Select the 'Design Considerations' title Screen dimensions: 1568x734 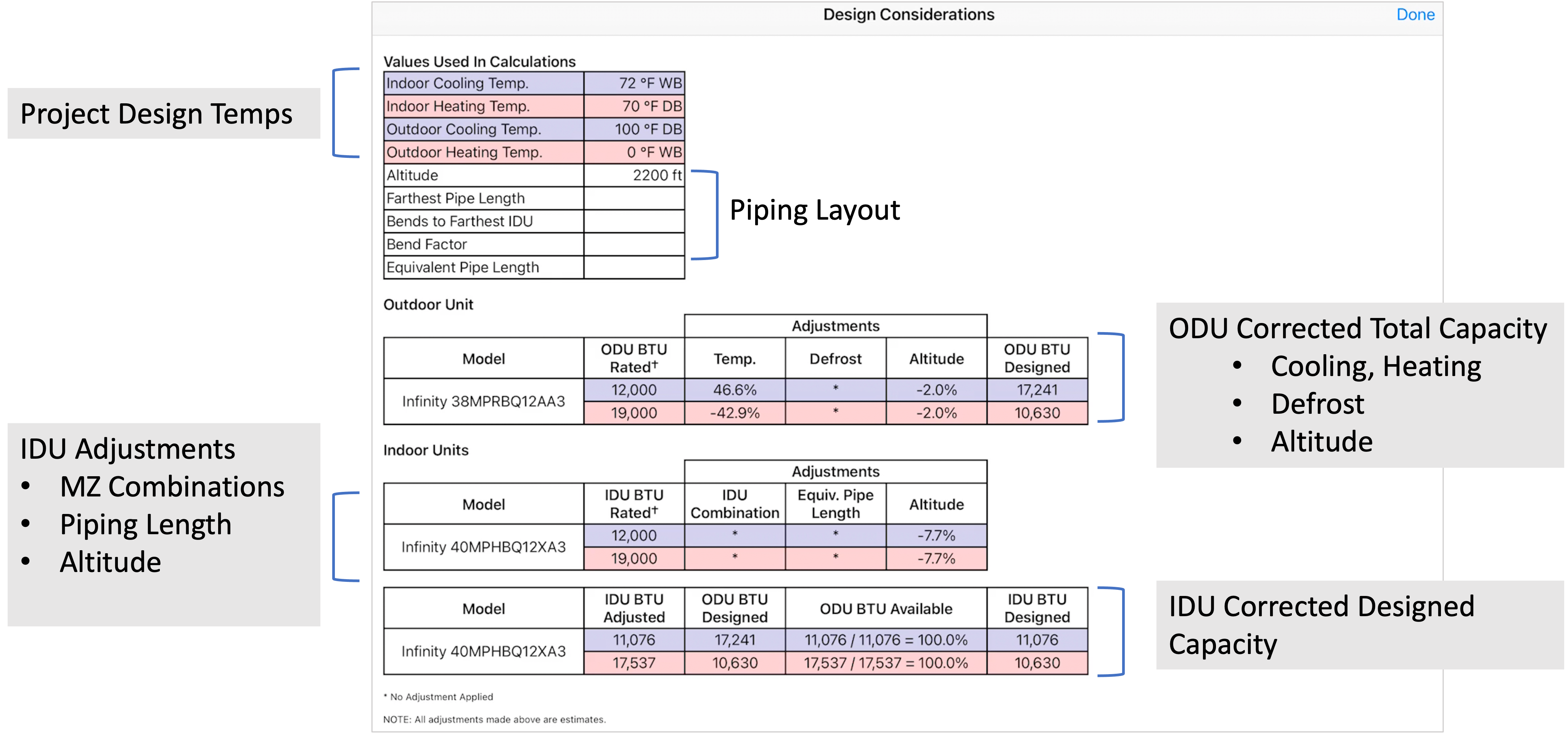(x=908, y=14)
